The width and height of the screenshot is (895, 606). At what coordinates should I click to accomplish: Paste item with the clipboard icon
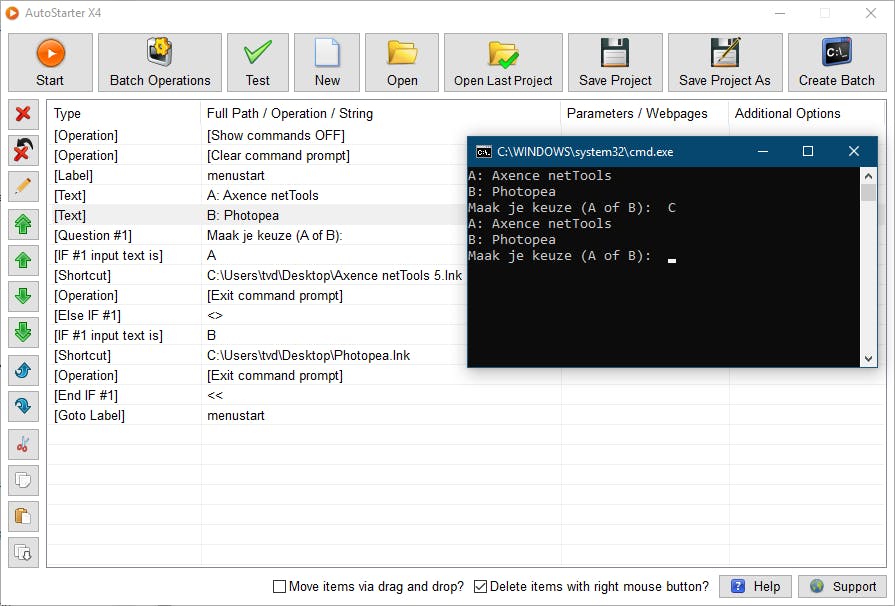[23, 516]
